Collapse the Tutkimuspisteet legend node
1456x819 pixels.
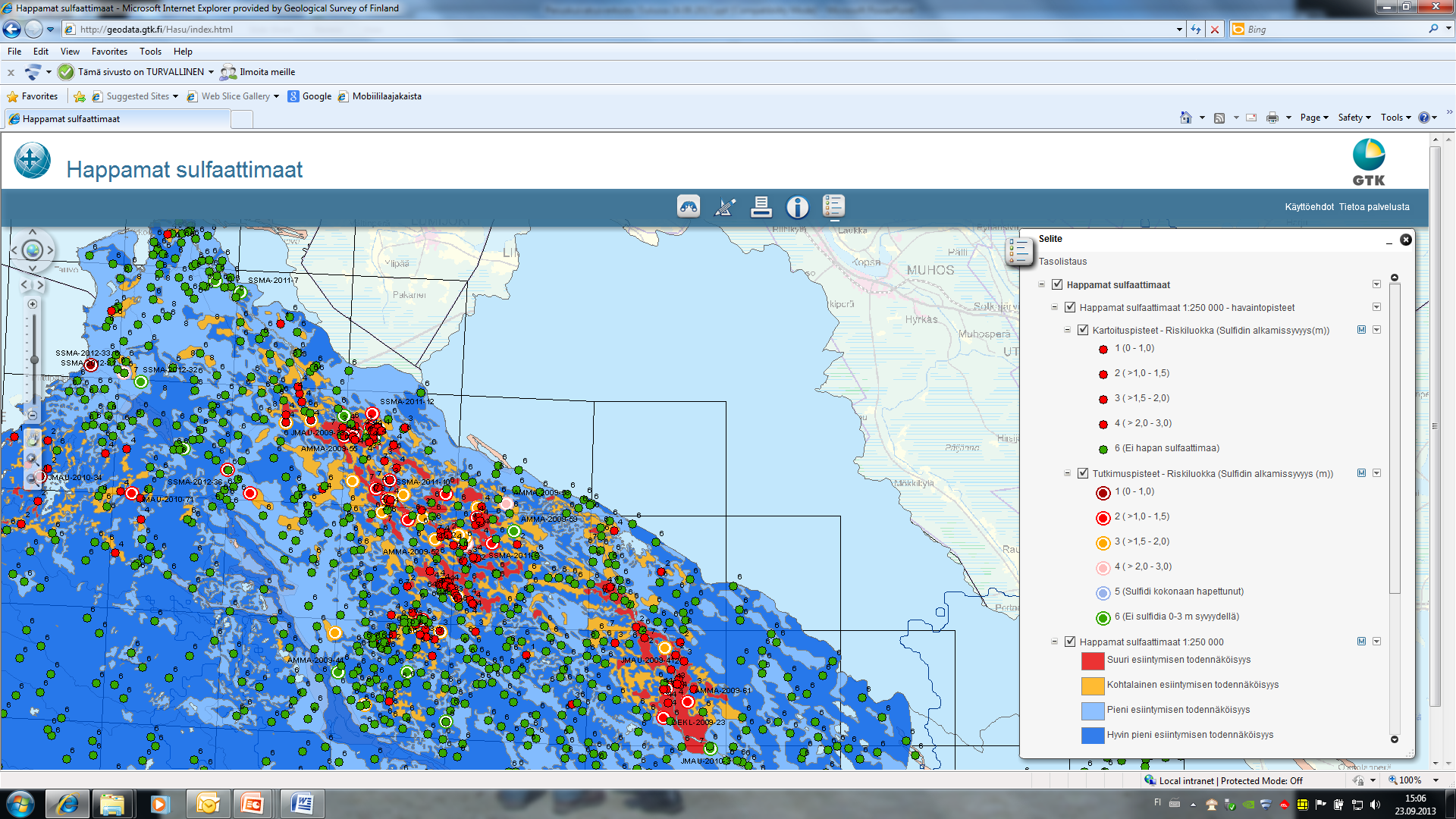coord(1068,473)
